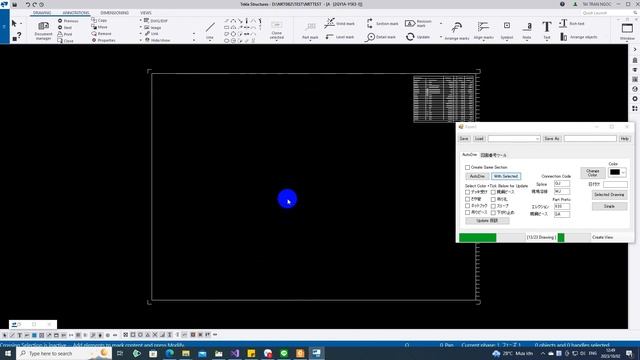Click the Change Color button
640x360 pixels.
(593, 173)
